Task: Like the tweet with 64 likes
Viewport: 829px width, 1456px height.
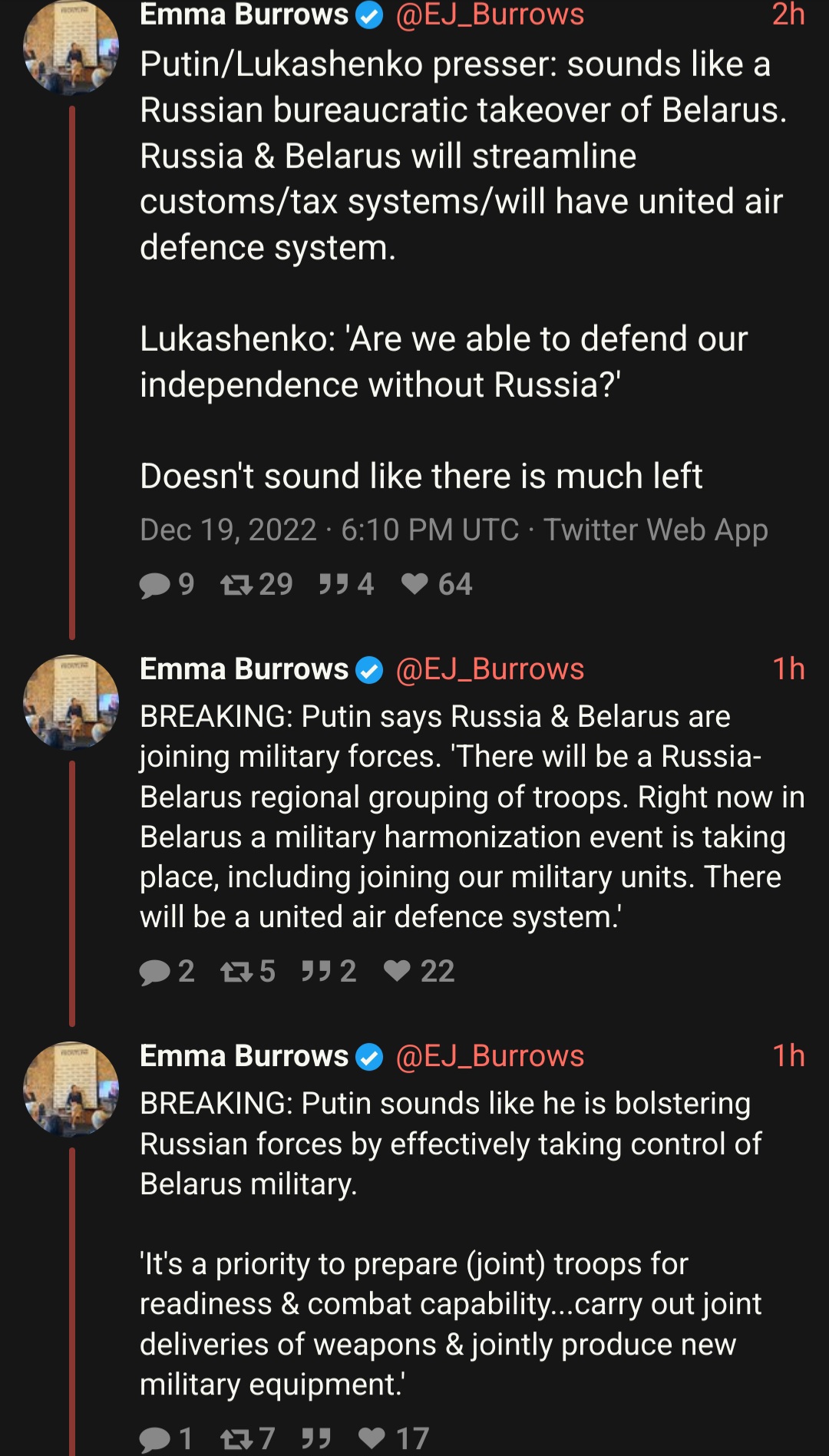Action: tap(414, 585)
